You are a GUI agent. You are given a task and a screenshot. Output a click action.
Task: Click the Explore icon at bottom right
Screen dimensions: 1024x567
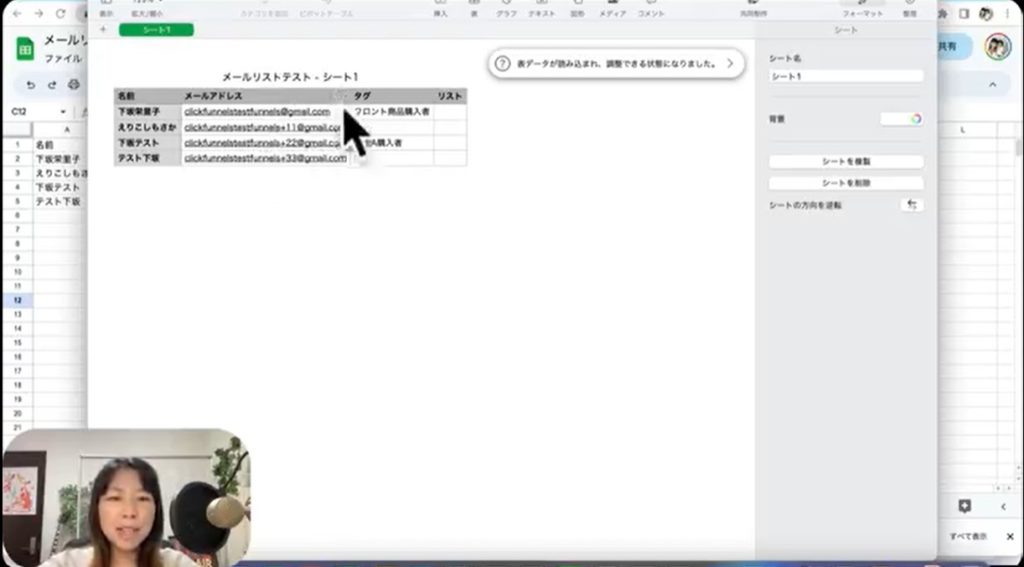(x=964, y=507)
